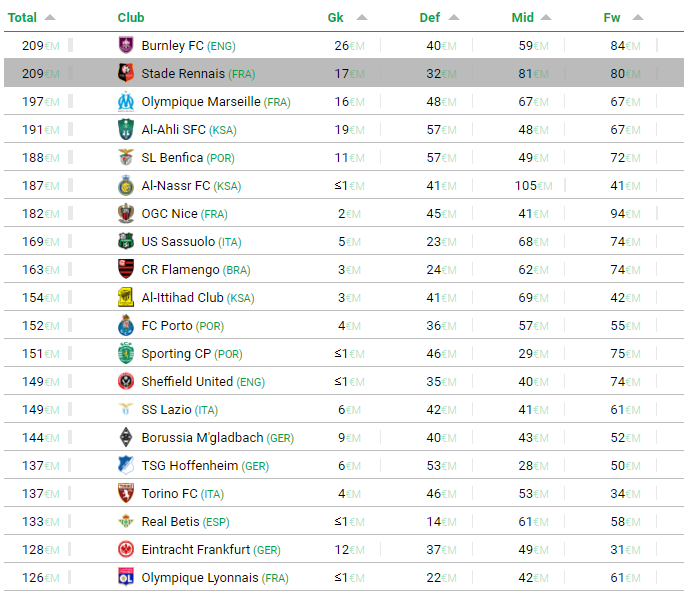Click the SL Benfica crest icon
684x591 pixels.
coord(126,157)
